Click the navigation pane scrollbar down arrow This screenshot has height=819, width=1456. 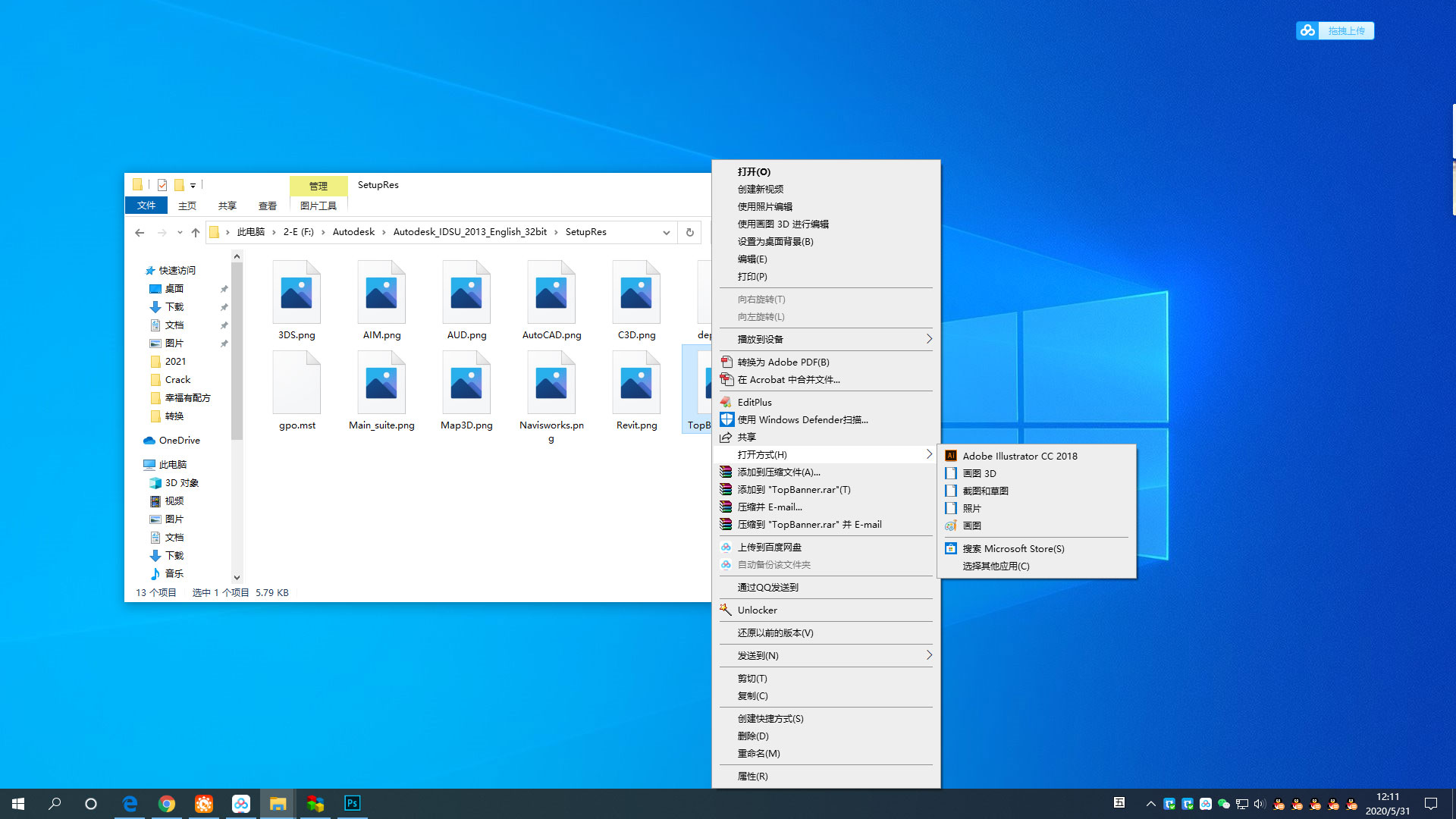point(237,578)
